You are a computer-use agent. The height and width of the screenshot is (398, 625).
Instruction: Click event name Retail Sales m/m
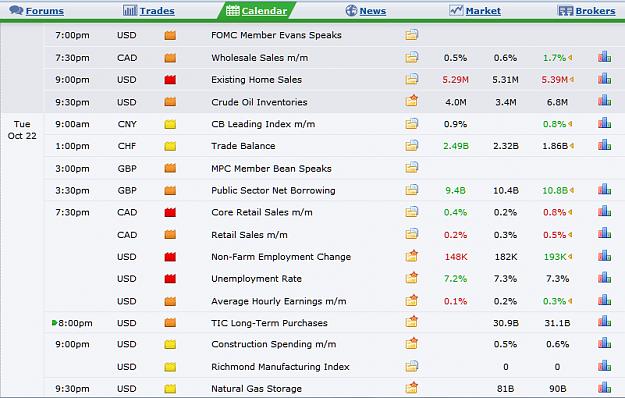click(x=249, y=235)
